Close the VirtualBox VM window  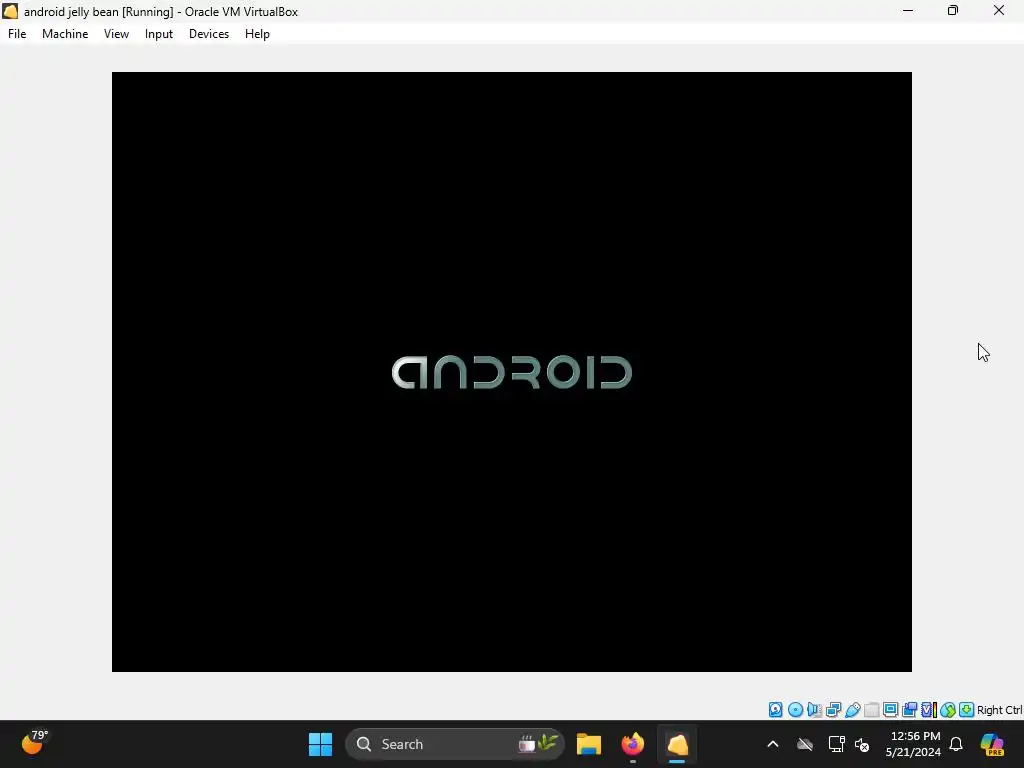pos(999,10)
